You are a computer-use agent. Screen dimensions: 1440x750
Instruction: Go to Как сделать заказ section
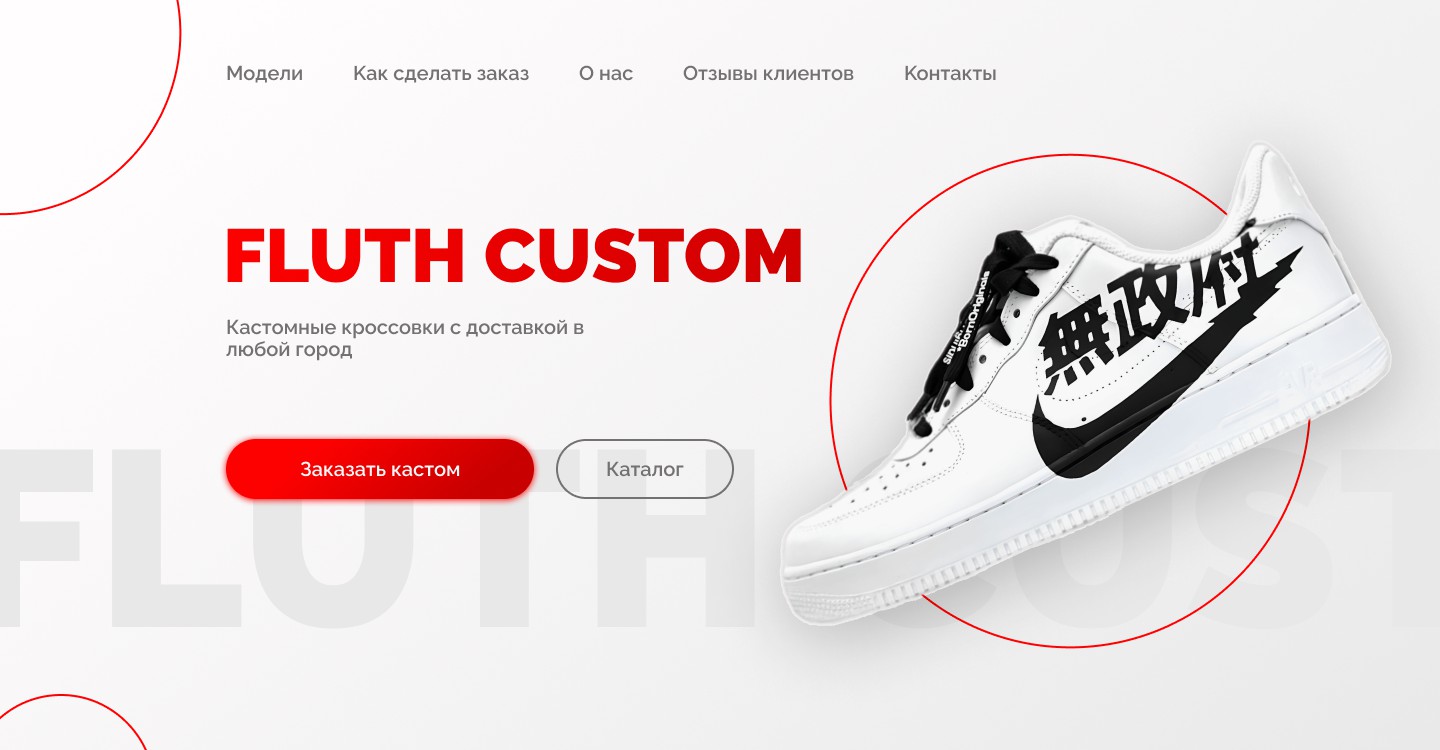(441, 73)
